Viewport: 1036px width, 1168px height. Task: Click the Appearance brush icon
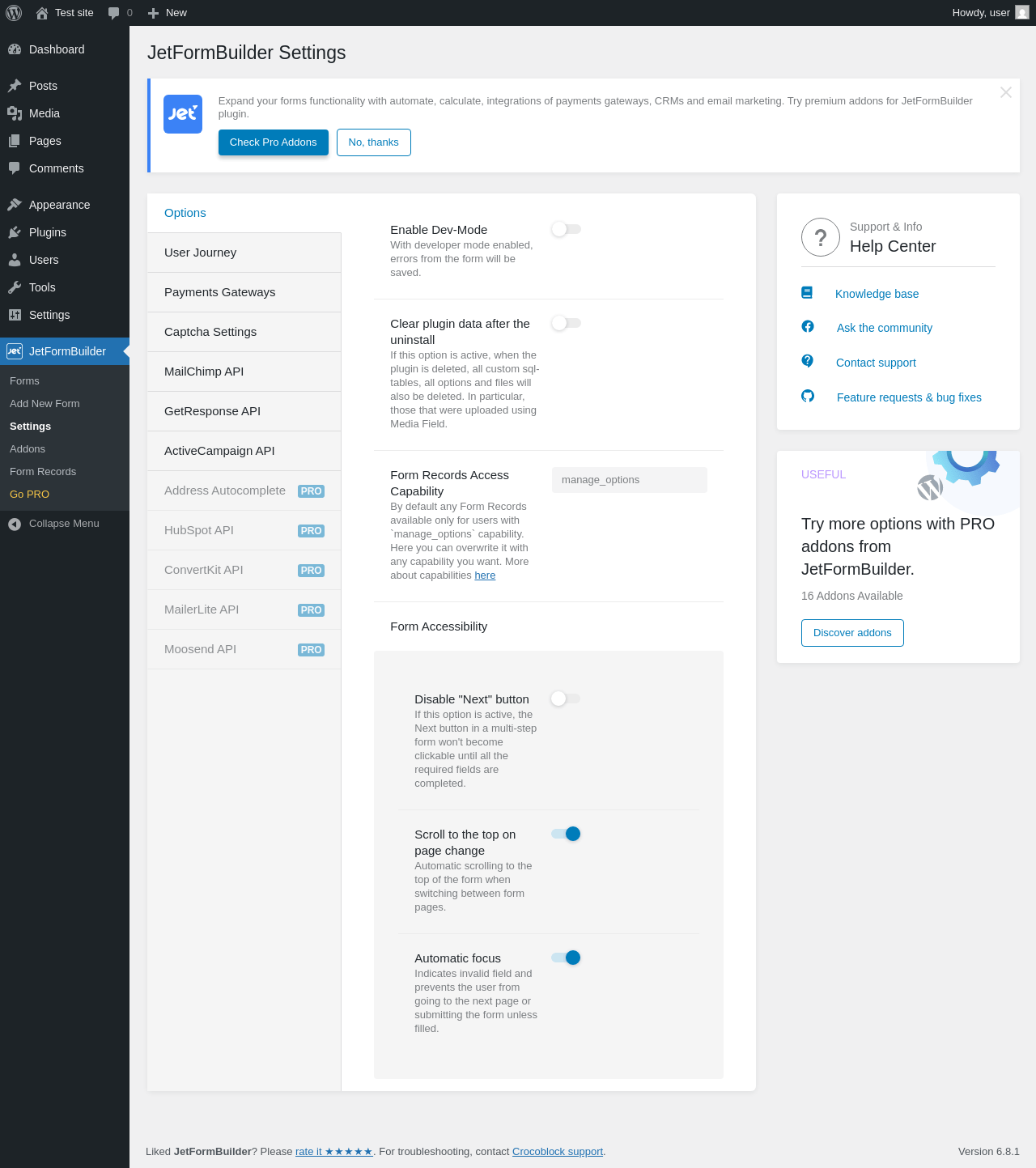[15, 205]
